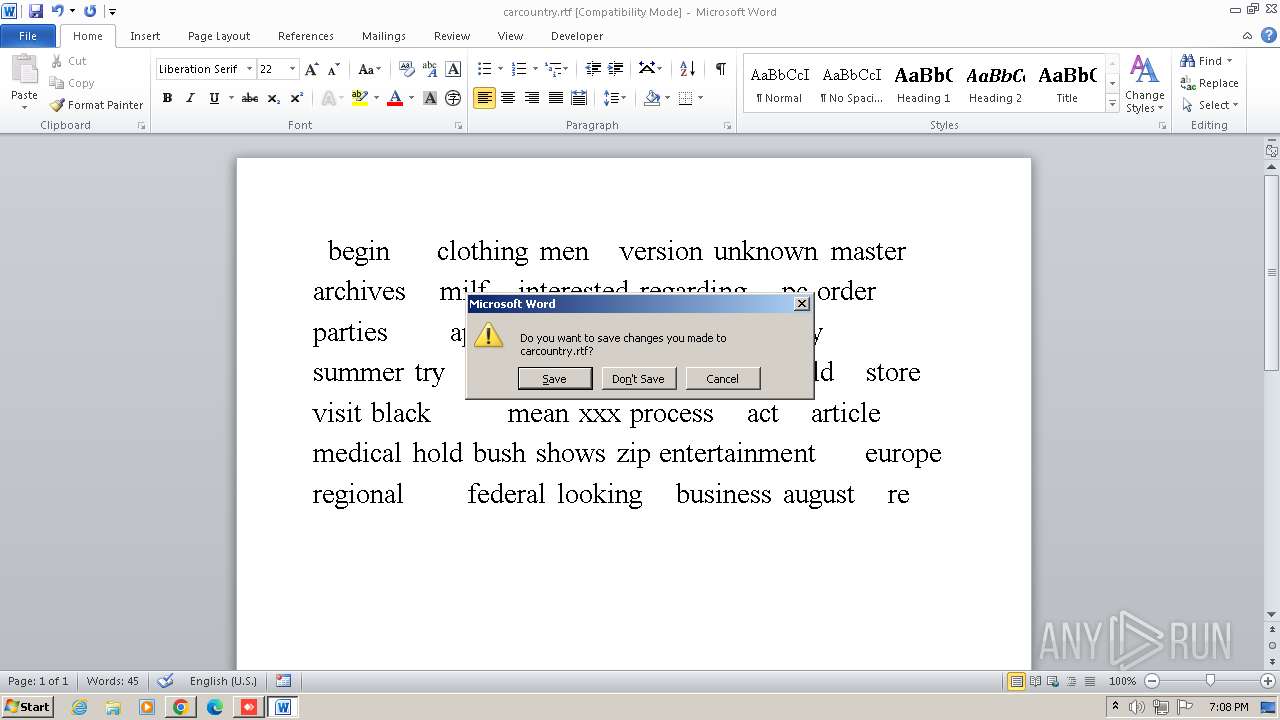Click the spelling check icon in status bar
Image resolution: width=1280 pixels, height=720 pixels.
[166, 681]
